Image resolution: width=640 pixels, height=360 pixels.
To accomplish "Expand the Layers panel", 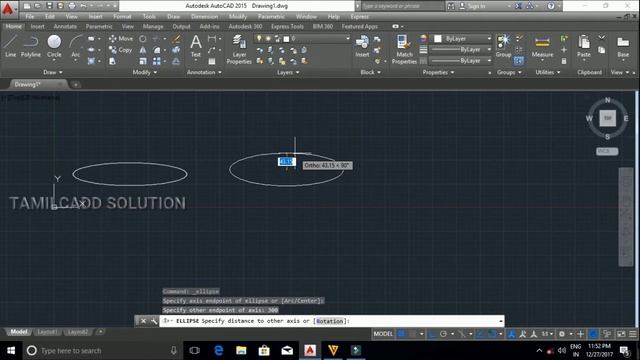I will tap(288, 72).
